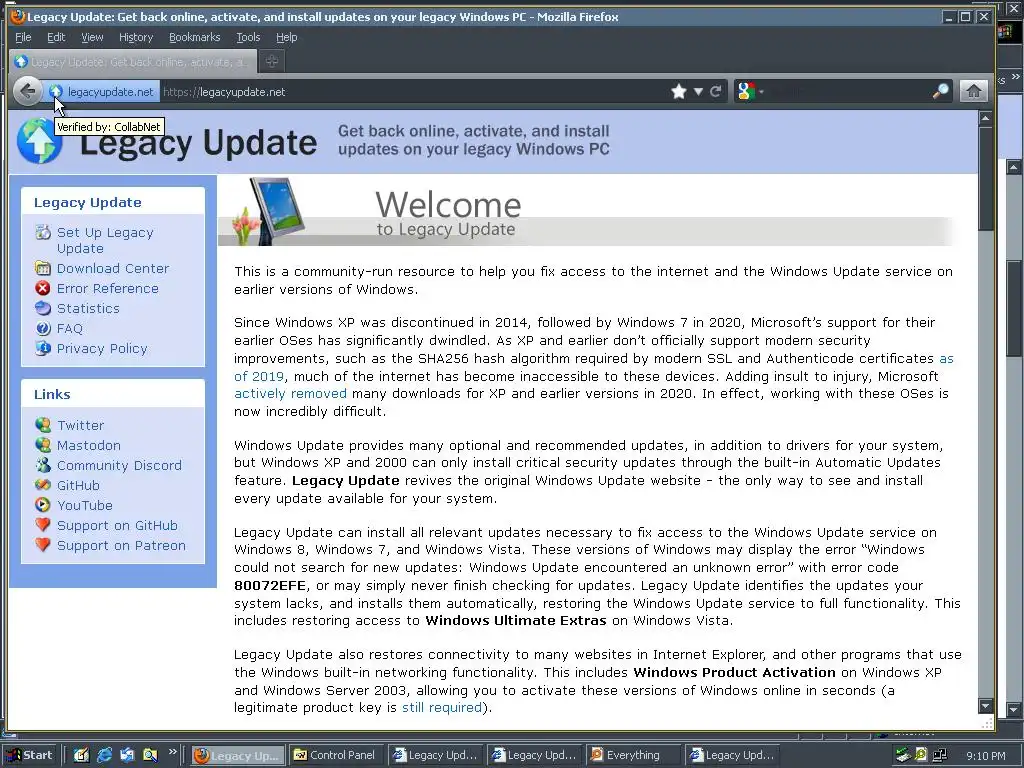Screen dimensions: 1024x768
Task: Open the Error Reference link
Action: [x=108, y=289]
